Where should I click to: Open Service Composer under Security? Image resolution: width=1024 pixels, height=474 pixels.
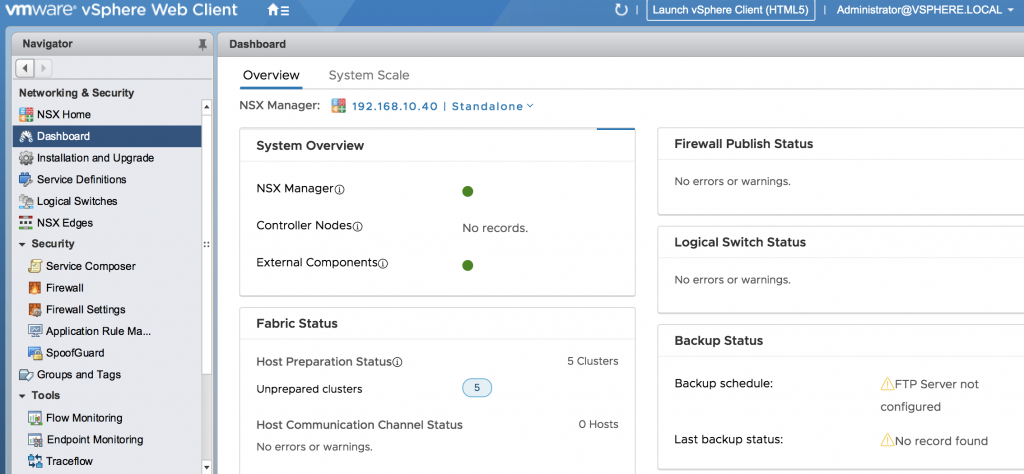pyautogui.click(x=91, y=266)
